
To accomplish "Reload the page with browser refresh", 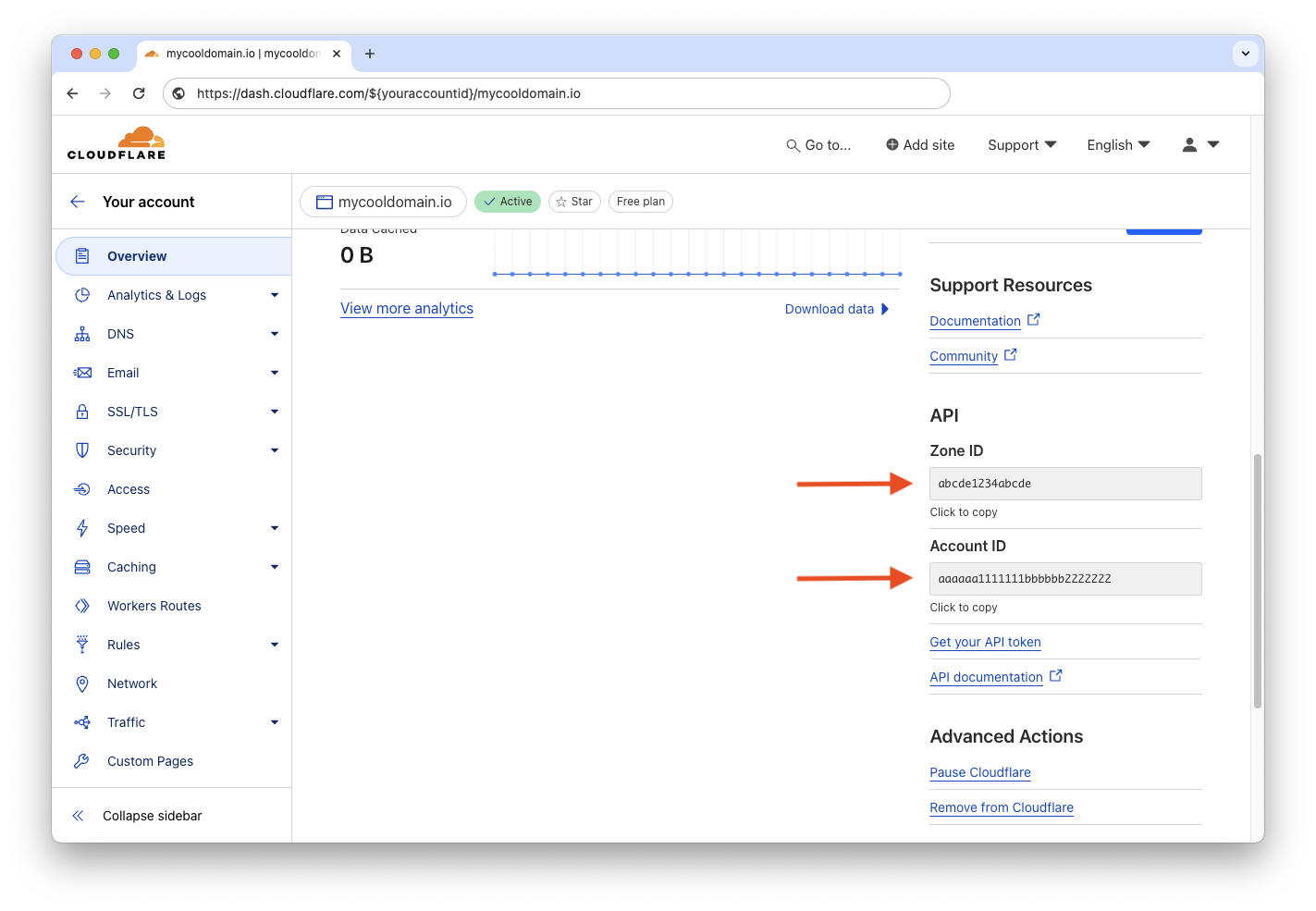I will pyautogui.click(x=139, y=93).
